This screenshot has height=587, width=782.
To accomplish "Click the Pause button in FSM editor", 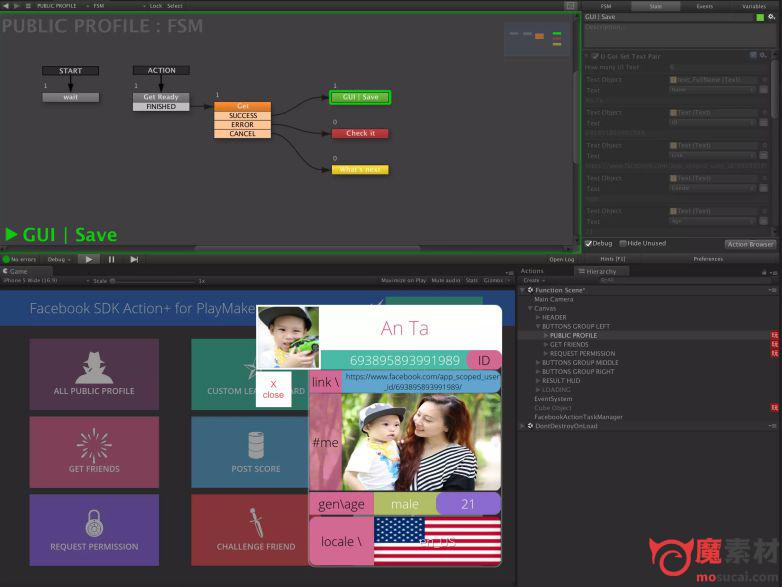I will point(111,259).
